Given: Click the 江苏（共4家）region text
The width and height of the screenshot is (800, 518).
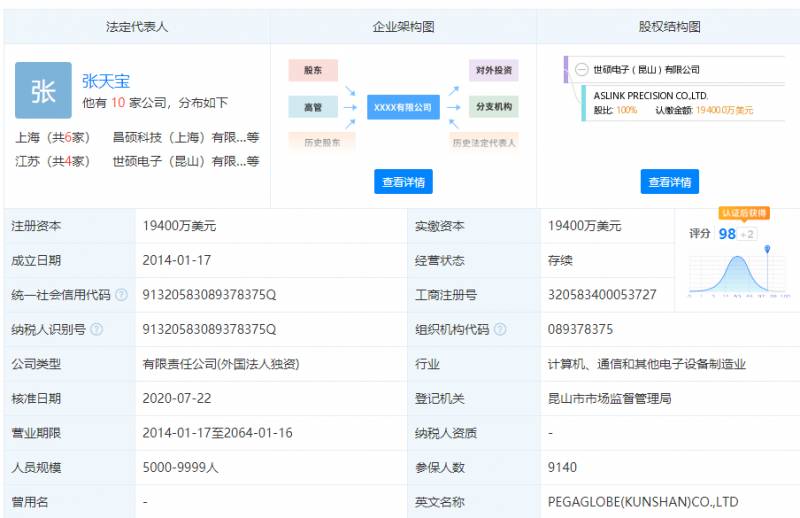Looking at the screenshot, I should [x=53, y=161].
